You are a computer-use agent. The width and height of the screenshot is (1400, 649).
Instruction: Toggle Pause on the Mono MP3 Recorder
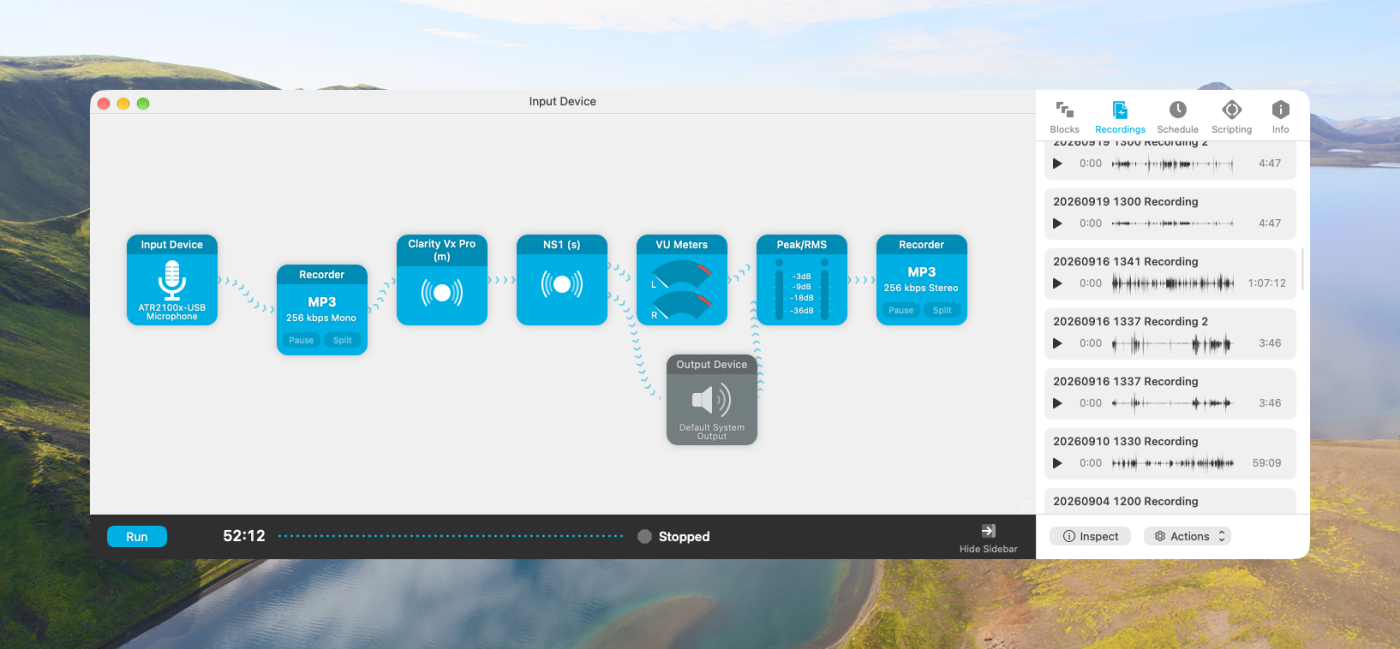(x=301, y=340)
